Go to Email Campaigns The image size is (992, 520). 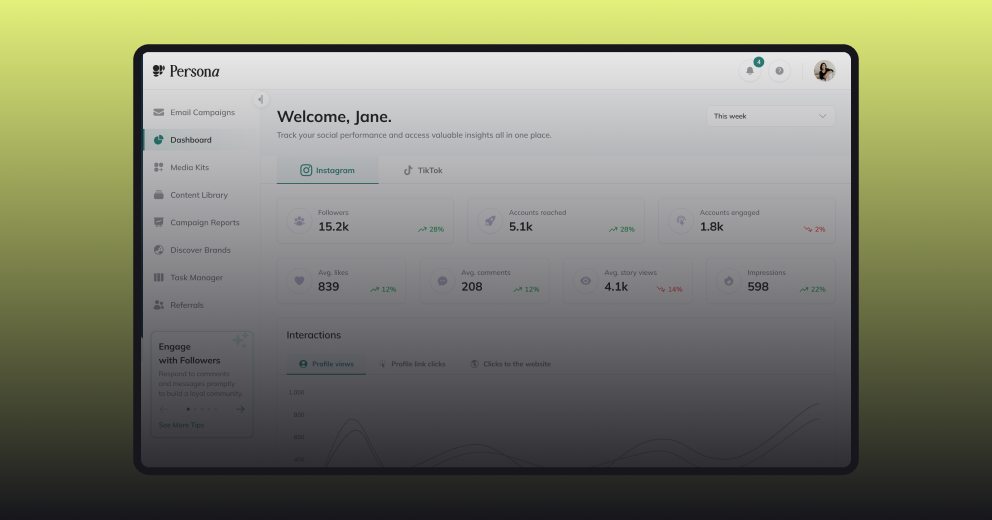click(202, 113)
